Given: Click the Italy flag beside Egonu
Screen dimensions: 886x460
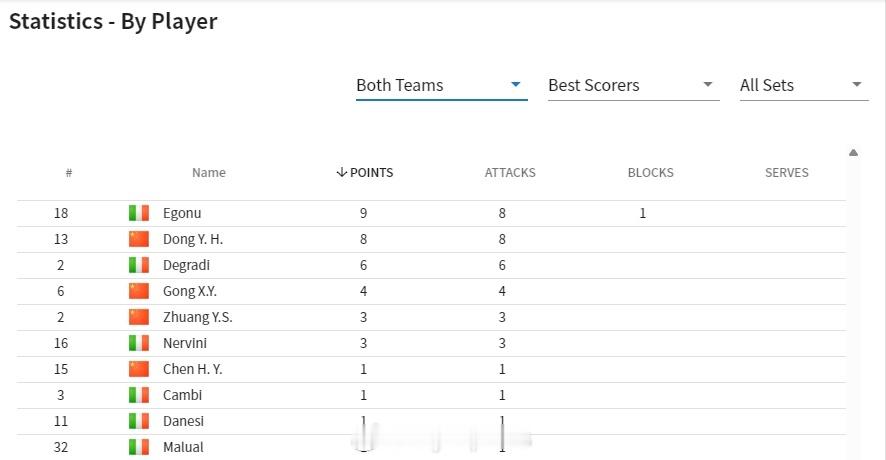Looking at the screenshot, I should pyautogui.click(x=139, y=213).
